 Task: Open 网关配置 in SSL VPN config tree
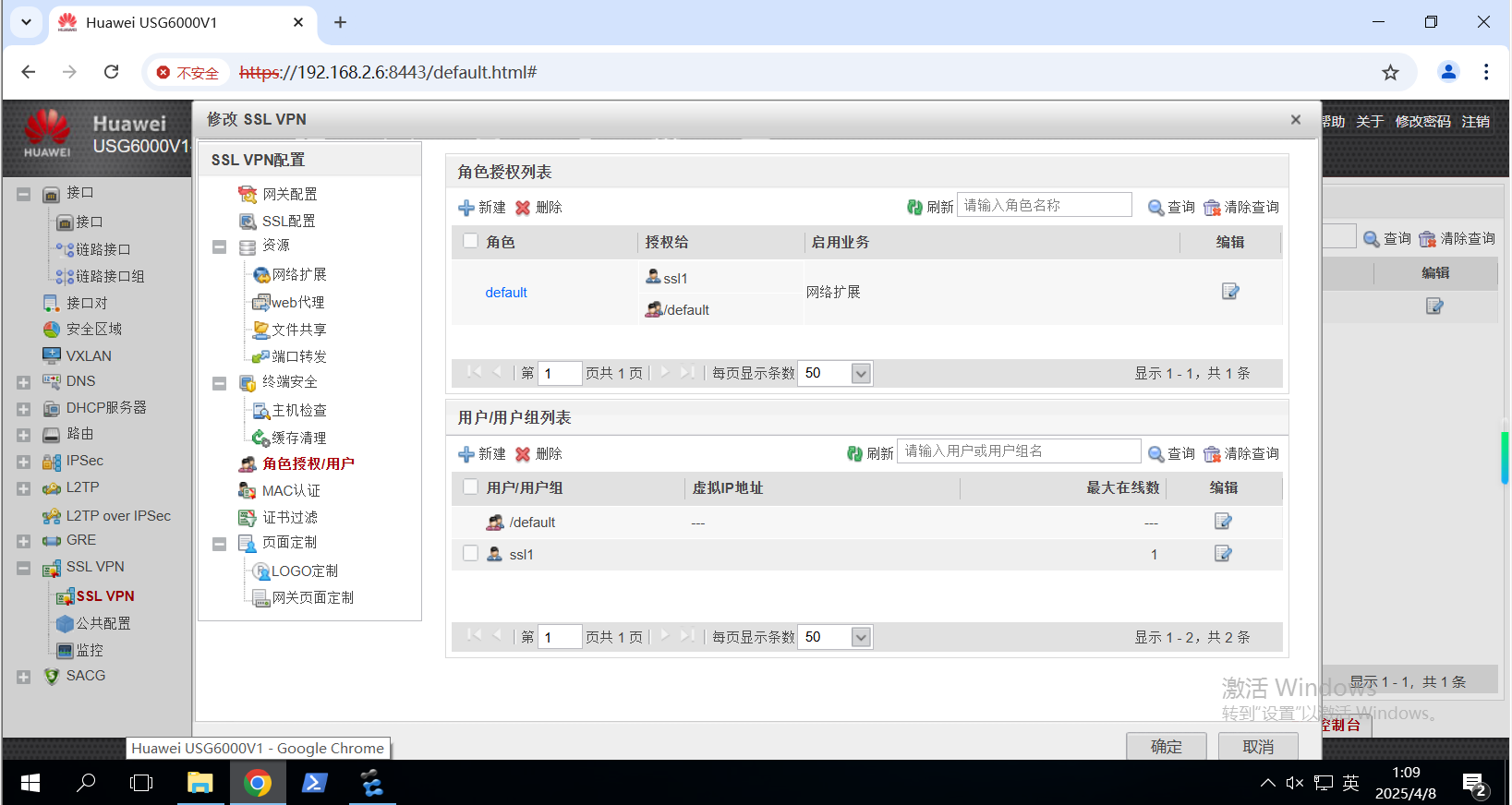[x=278, y=195]
